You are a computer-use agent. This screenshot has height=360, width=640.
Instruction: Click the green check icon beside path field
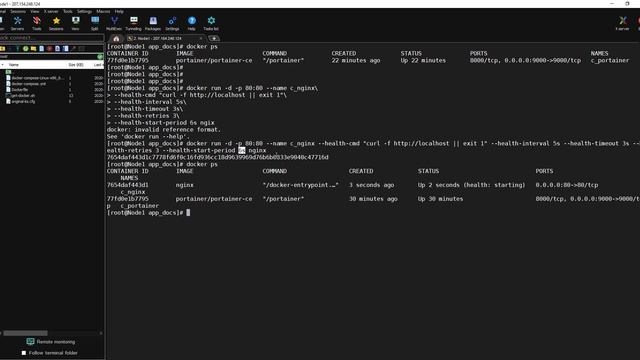tap(100, 57)
